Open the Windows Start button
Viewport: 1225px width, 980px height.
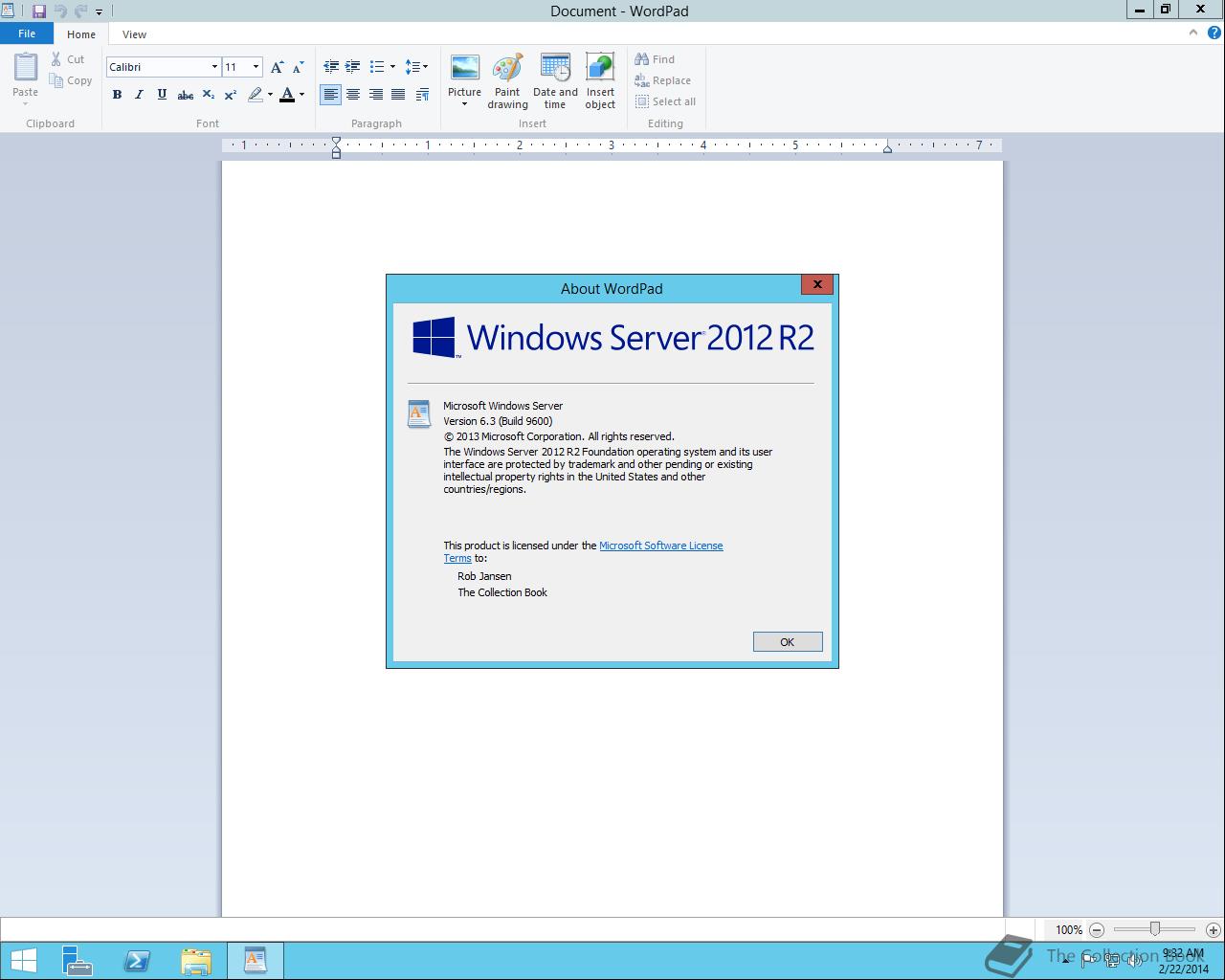[x=23, y=961]
